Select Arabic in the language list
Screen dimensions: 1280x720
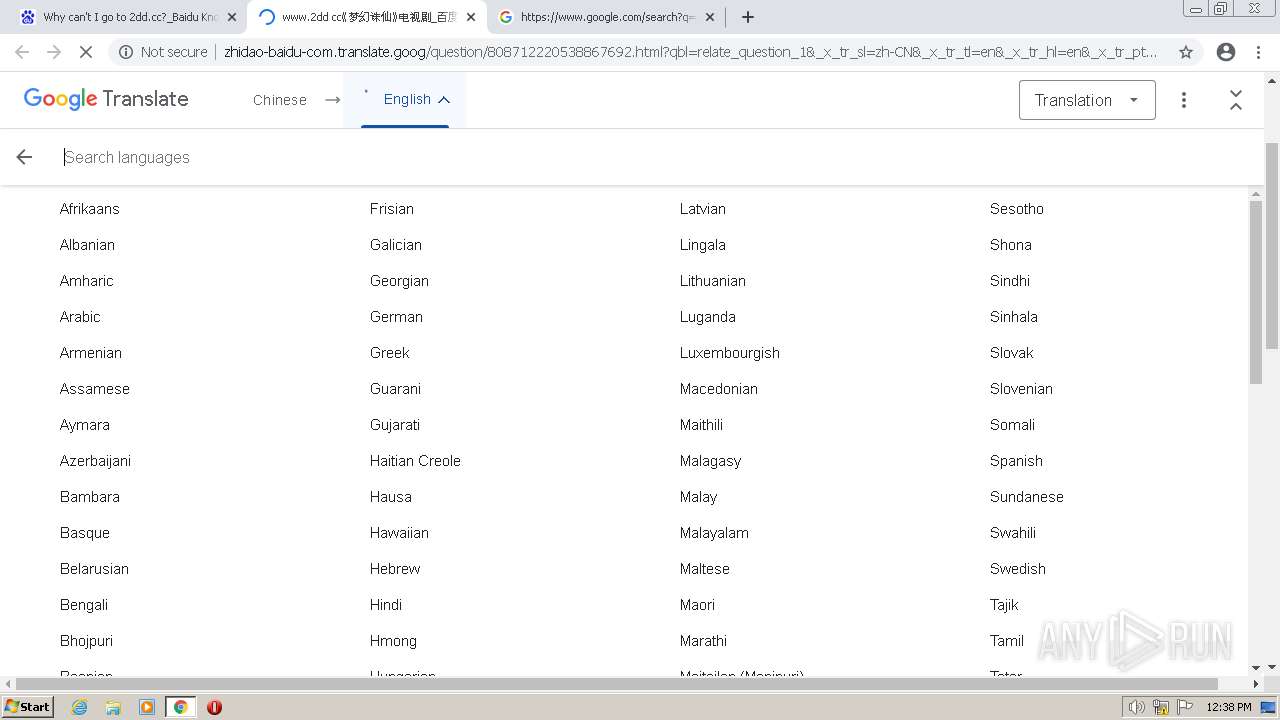pyautogui.click(x=80, y=317)
